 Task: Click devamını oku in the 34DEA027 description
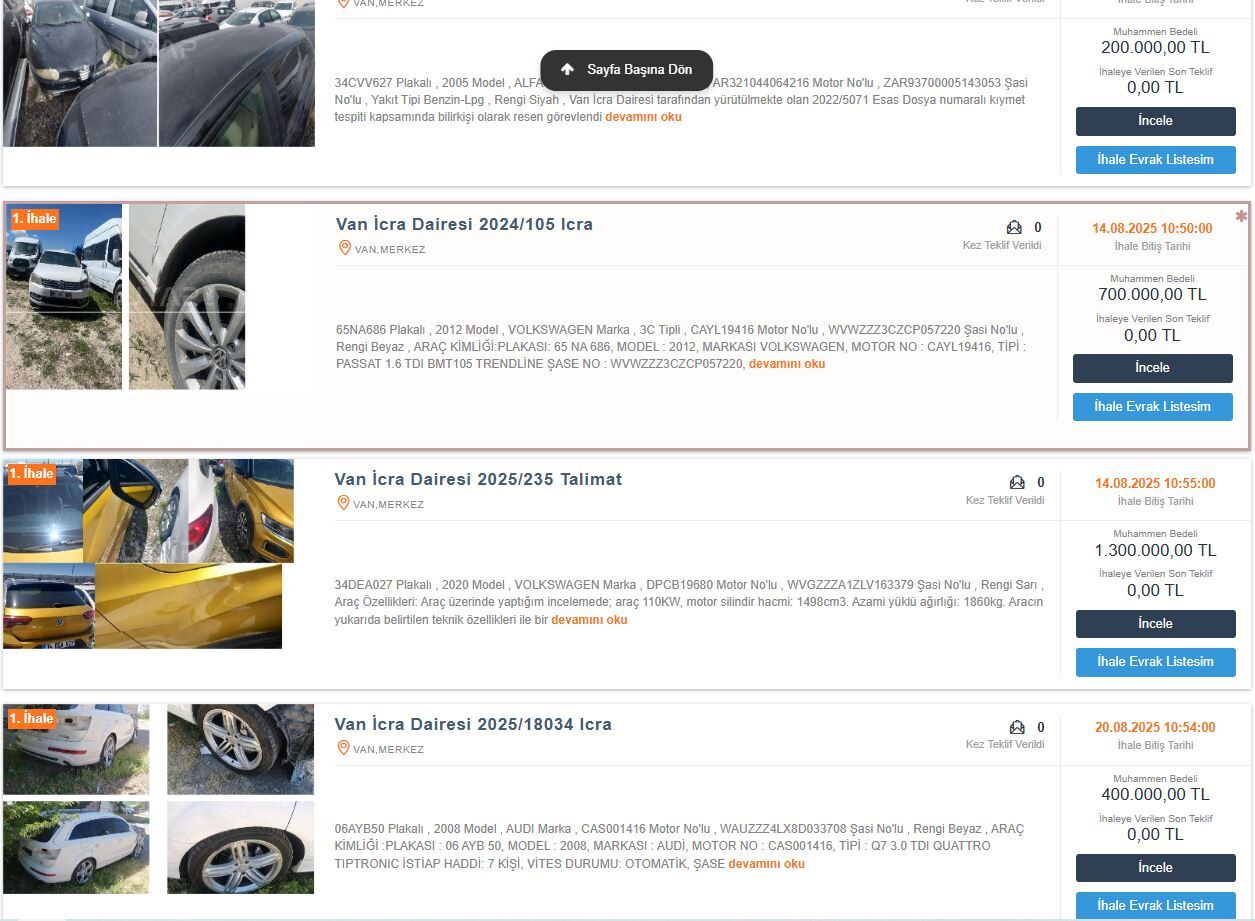(x=589, y=620)
